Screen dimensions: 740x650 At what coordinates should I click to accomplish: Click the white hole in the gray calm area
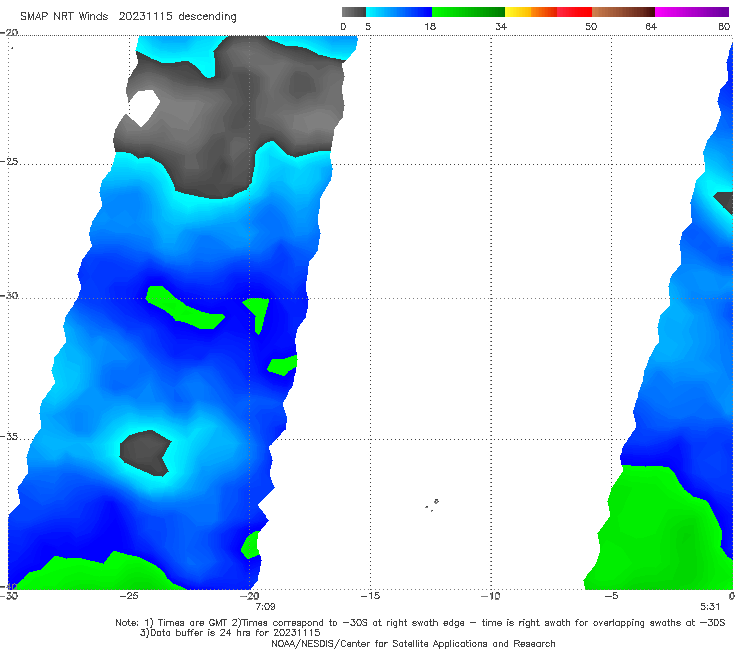pyautogui.click(x=143, y=108)
